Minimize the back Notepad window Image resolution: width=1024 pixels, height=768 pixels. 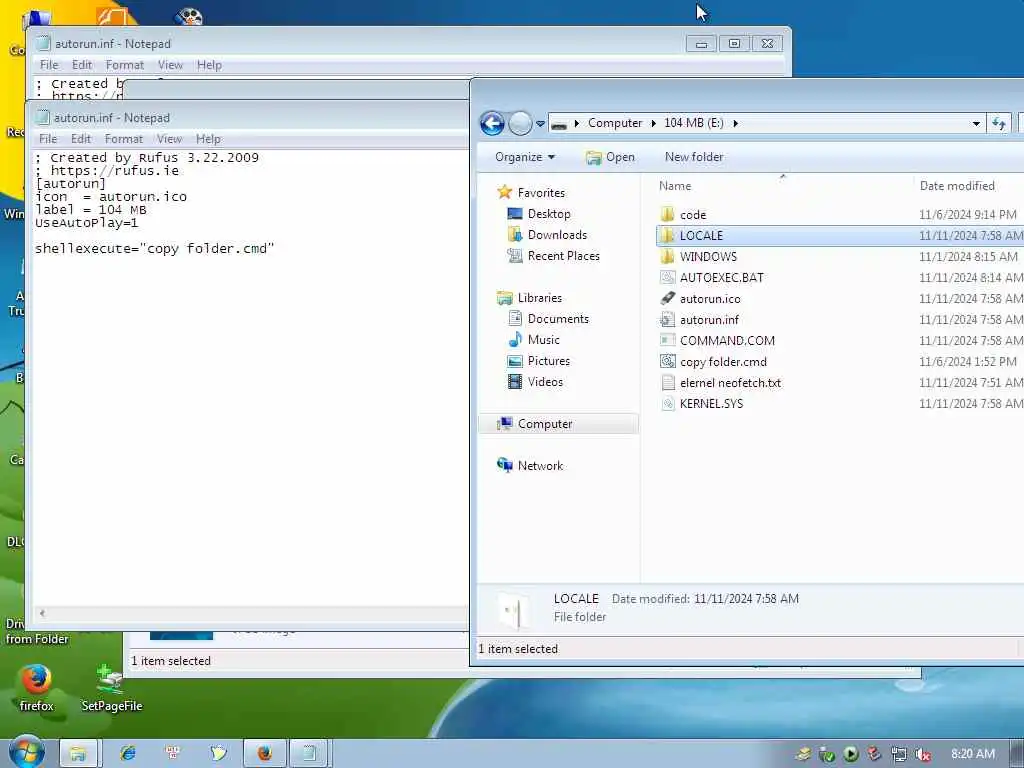[x=701, y=44]
